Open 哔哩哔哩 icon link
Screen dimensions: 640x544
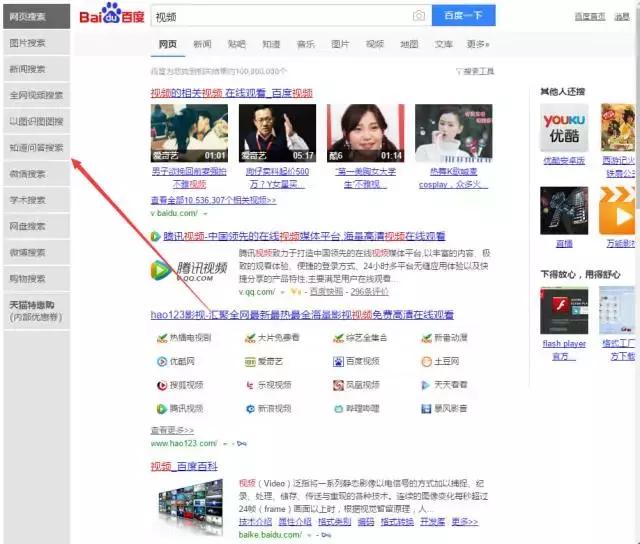(356, 409)
